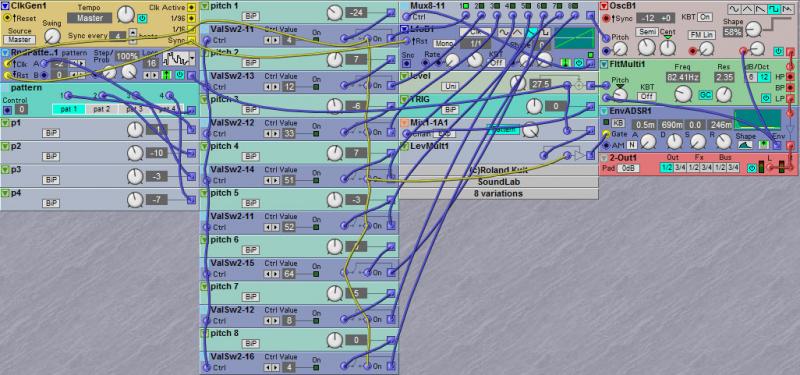The width and height of the screenshot is (800, 375).
Task: Toggle the GC button in FltMulti1
Action: tap(706, 95)
